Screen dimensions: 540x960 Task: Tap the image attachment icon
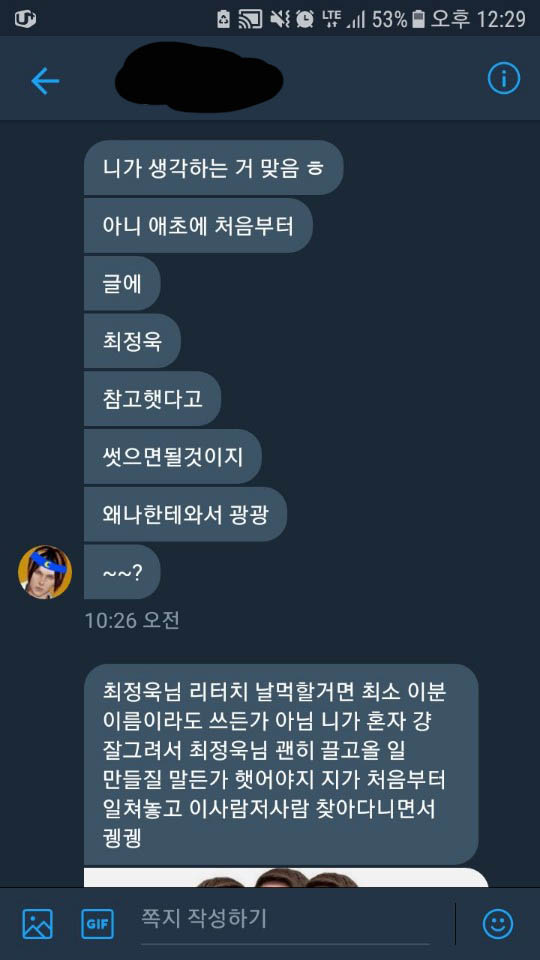pos(37,924)
